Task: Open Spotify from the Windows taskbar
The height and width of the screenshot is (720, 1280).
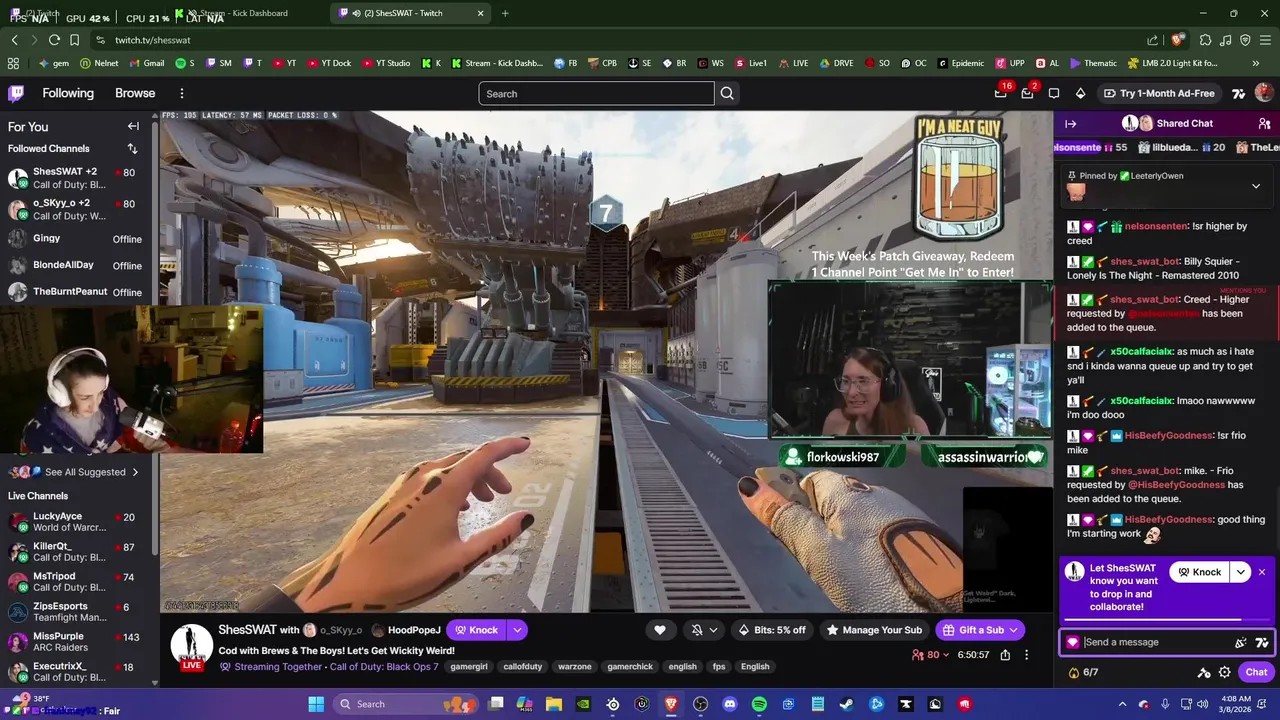Action: (x=759, y=704)
